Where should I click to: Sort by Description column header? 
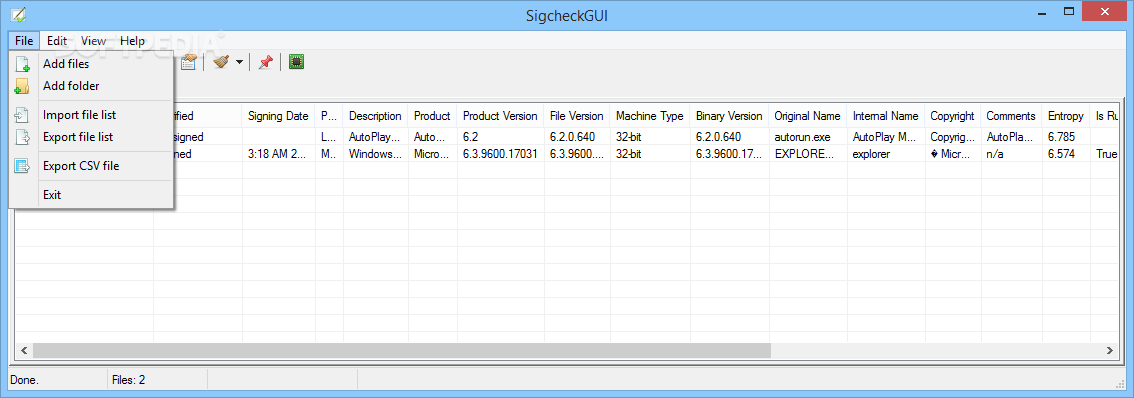coord(375,116)
